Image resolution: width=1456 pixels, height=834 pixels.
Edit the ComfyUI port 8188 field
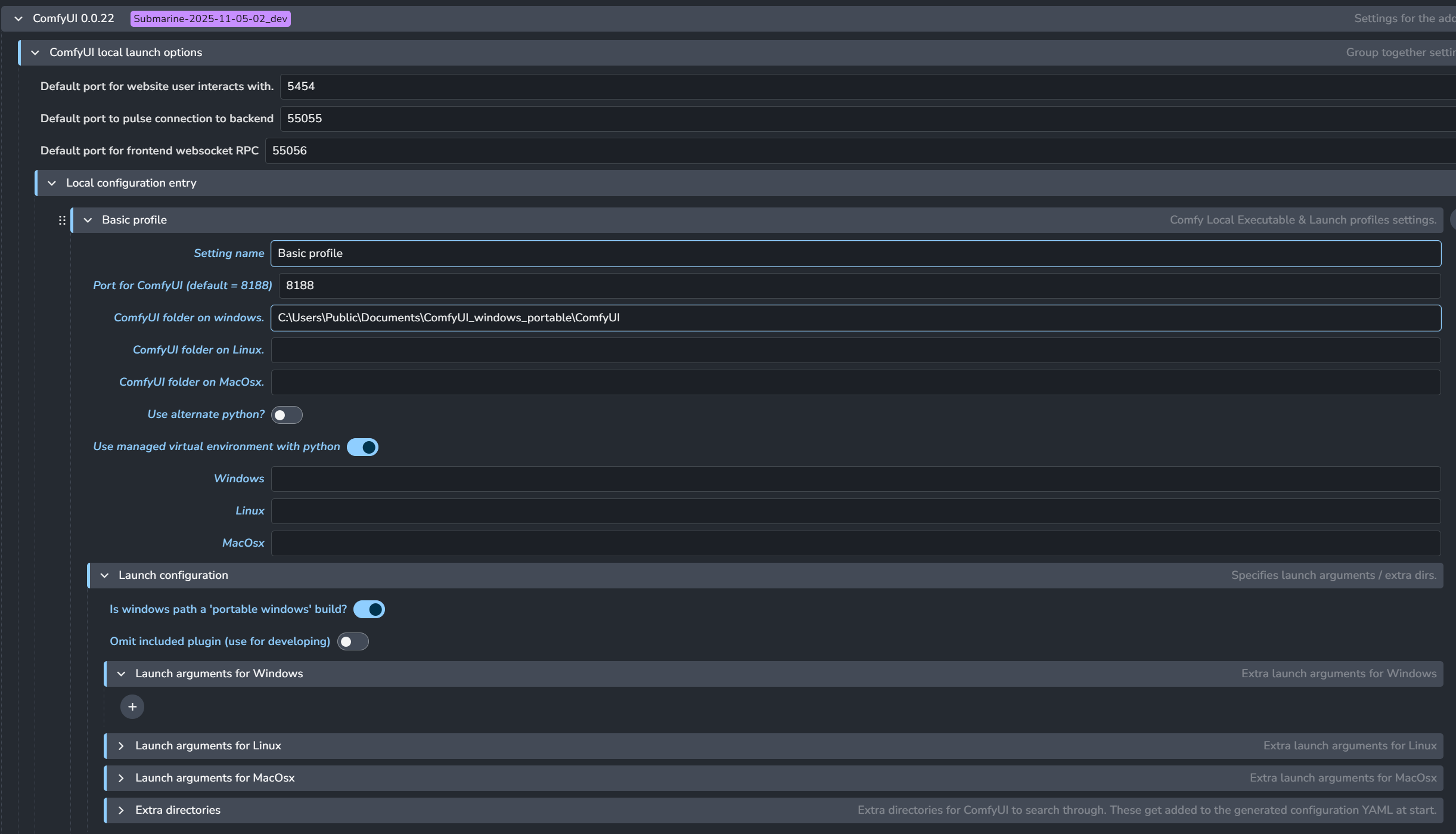pos(860,286)
